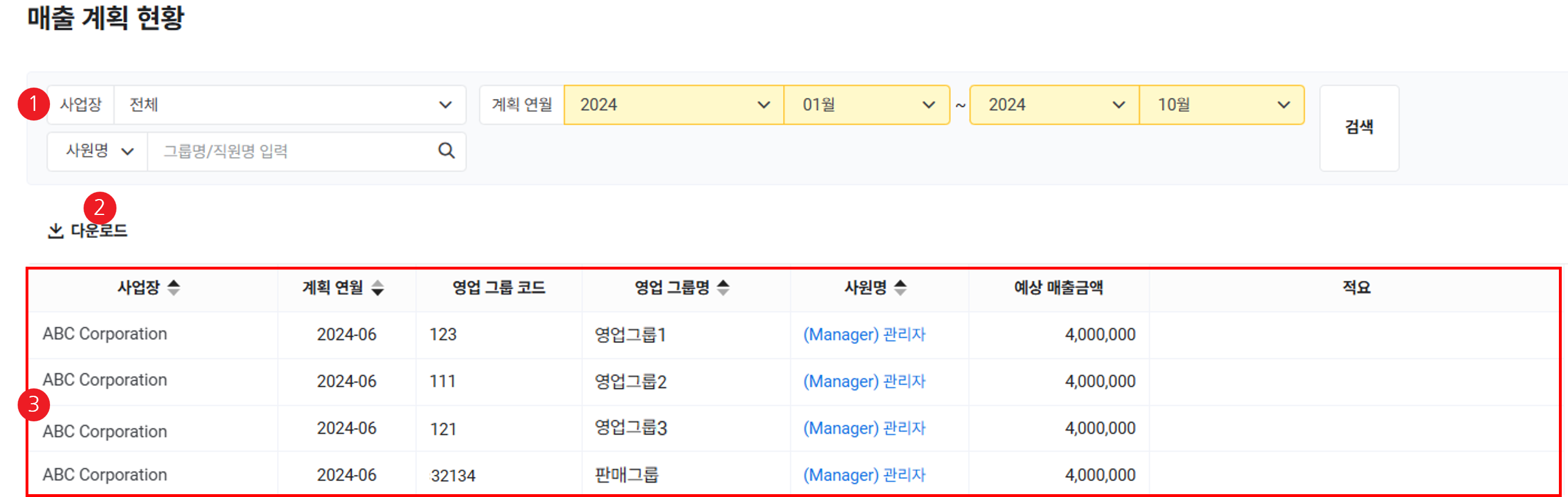Click the download arrow icon

tap(55, 231)
